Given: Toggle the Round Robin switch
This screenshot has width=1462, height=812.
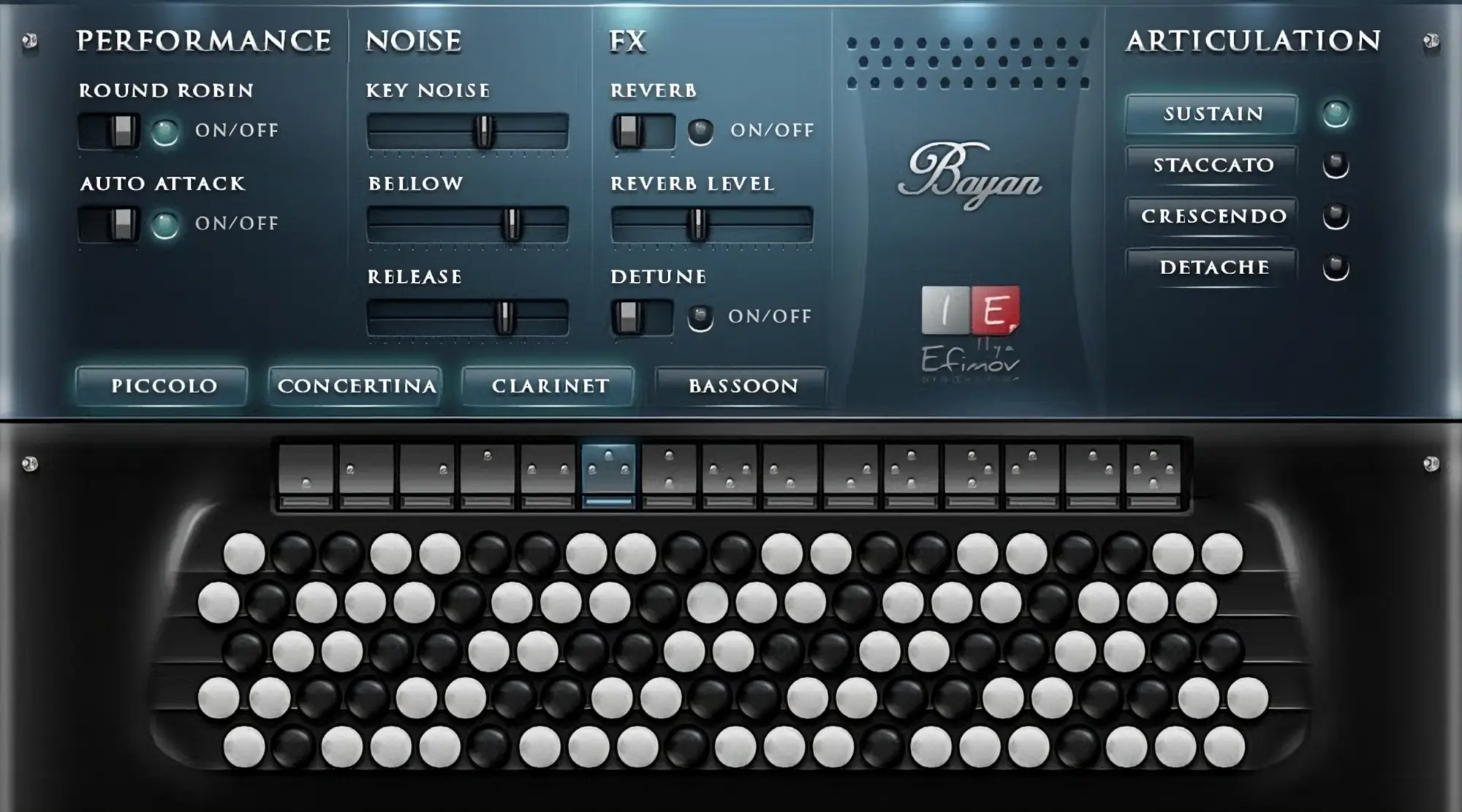Looking at the screenshot, I should click(x=109, y=131).
